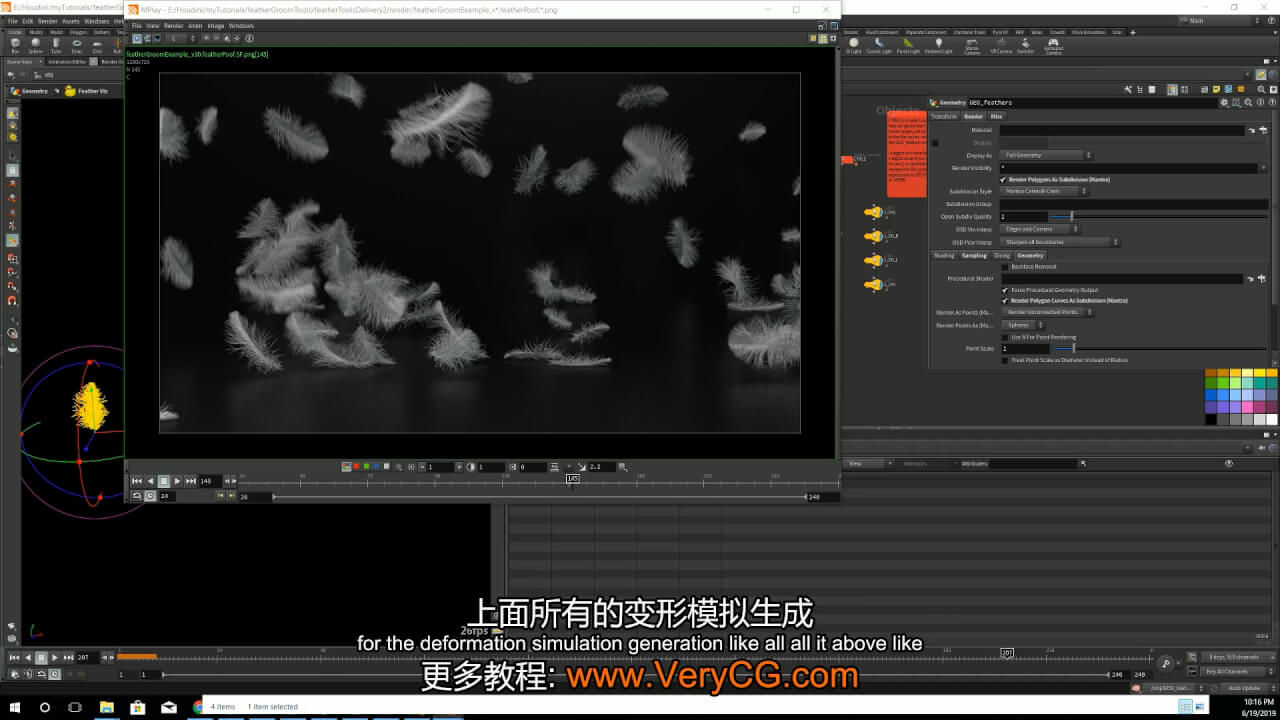
Task: Open Subdivision Style dropdown
Action: click(x=1044, y=191)
